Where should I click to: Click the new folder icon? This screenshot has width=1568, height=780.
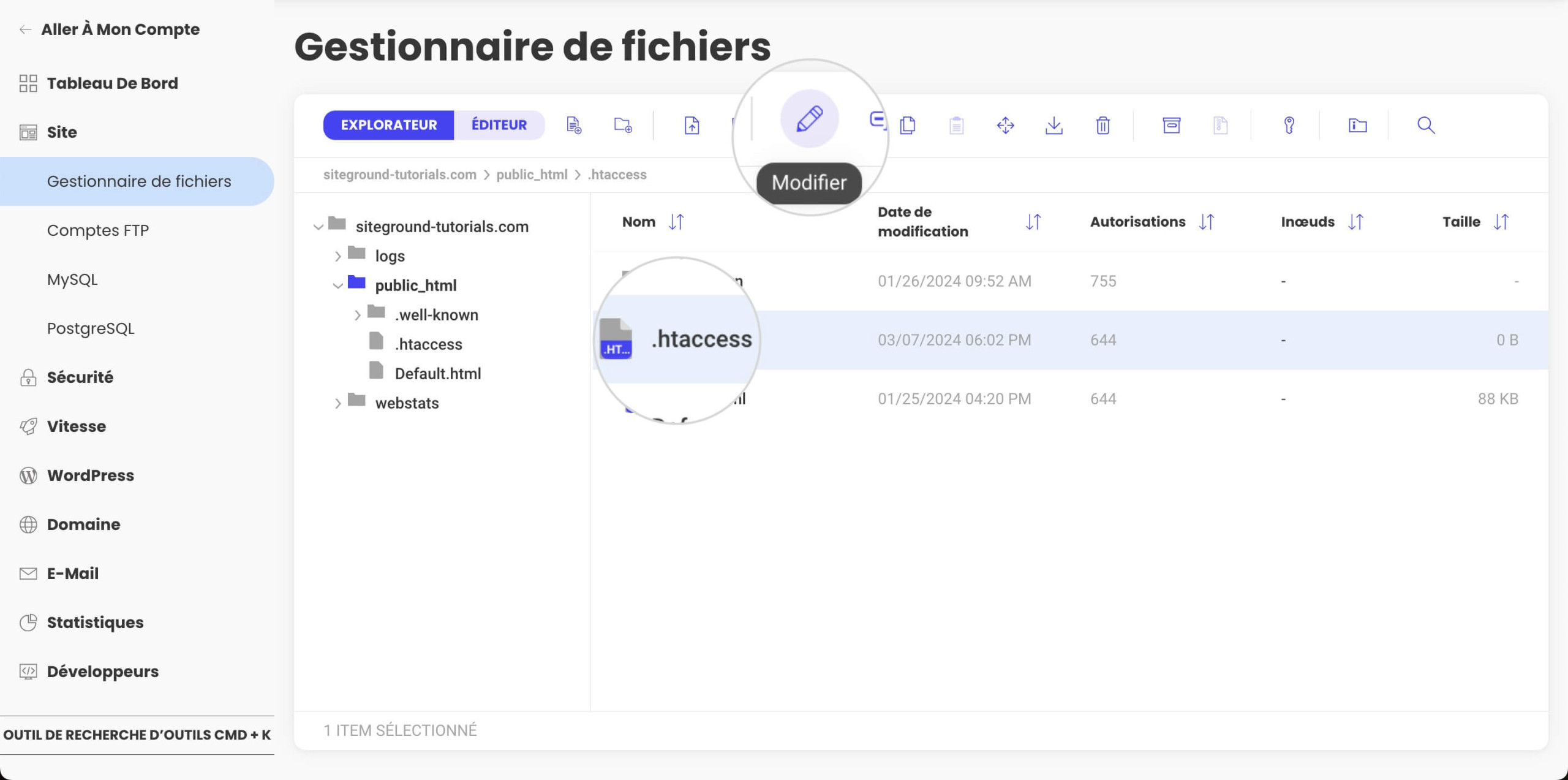pyautogui.click(x=623, y=125)
